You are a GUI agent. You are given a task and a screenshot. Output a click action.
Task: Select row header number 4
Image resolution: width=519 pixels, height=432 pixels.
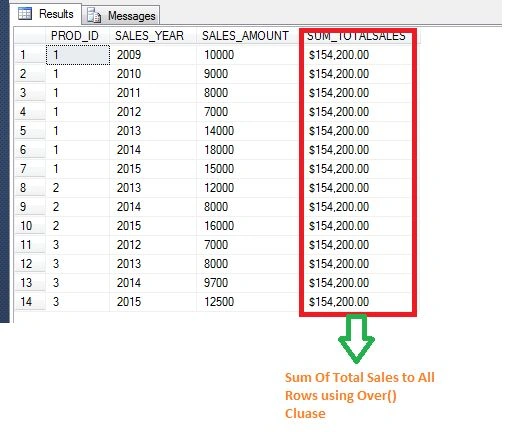[x=30, y=112]
